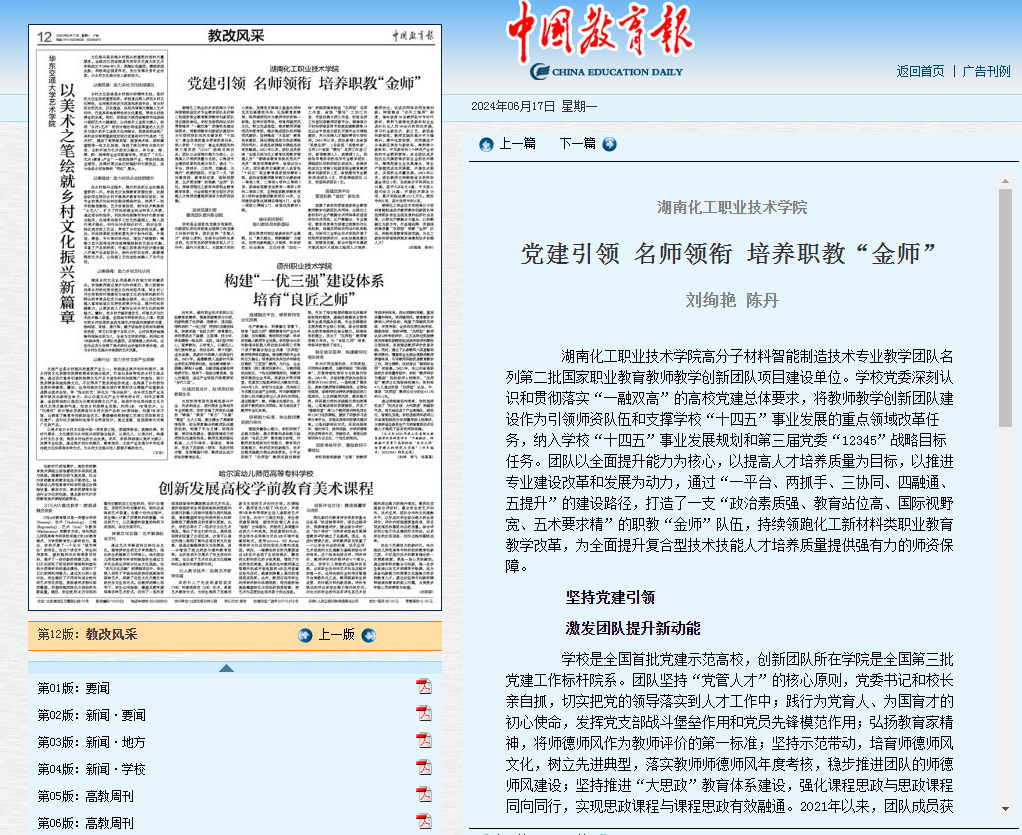This screenshot has height=835, width=1022.
Task: Click the left arrow icon beside 上一篇
Action: (486, 145)
